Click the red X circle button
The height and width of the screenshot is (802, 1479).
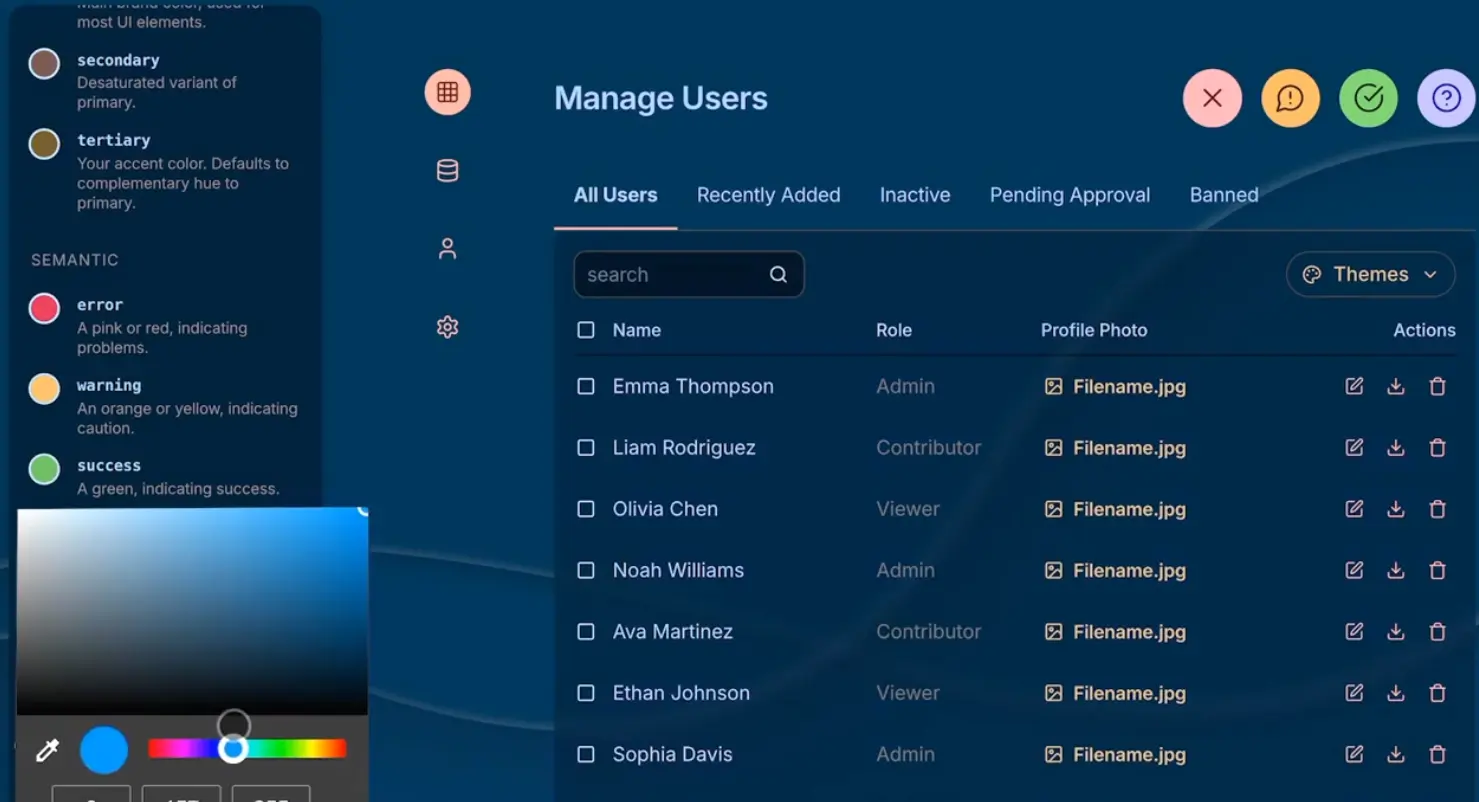point(1212,98)
